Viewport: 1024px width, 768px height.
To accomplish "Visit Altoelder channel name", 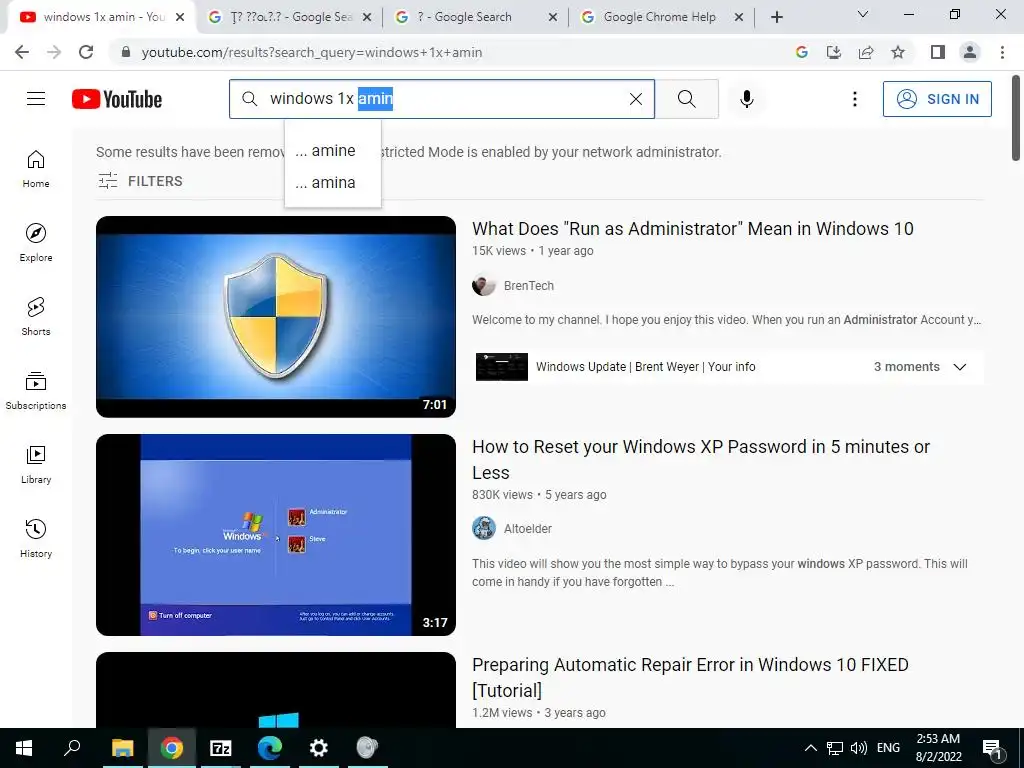I will tap(528, 528).
